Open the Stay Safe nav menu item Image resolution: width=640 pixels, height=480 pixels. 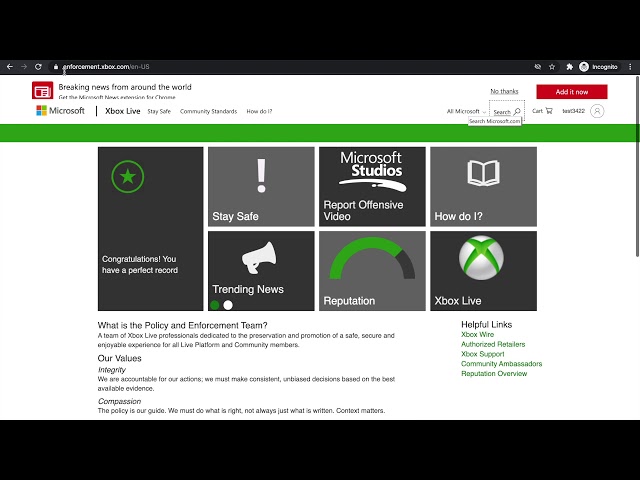pos(159,111)
